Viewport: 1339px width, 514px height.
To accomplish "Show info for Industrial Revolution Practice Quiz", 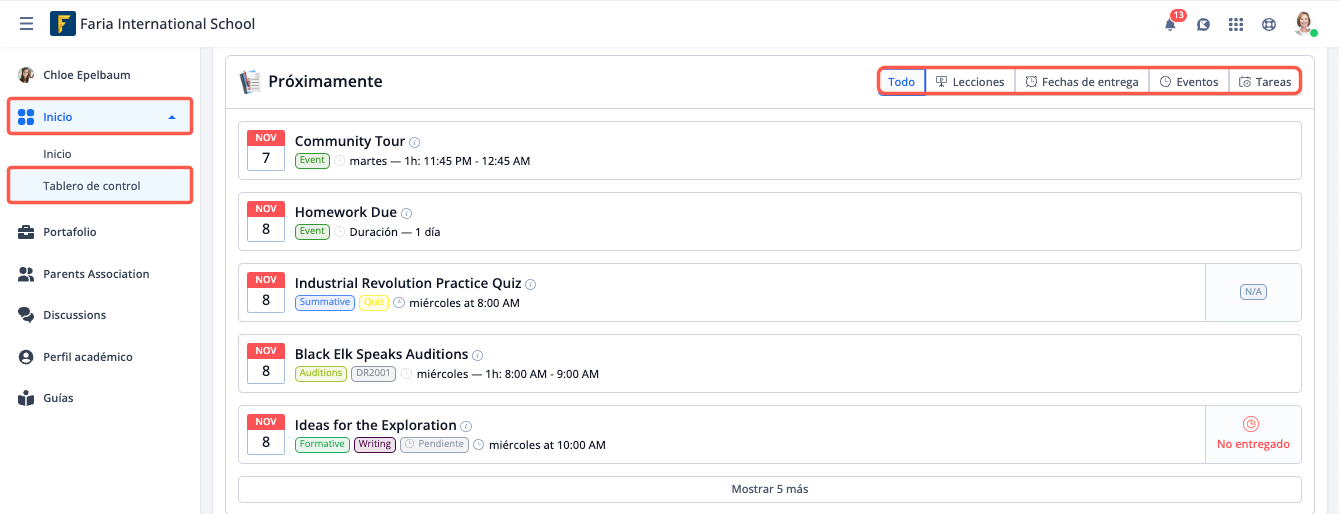I will coord(531,285).
